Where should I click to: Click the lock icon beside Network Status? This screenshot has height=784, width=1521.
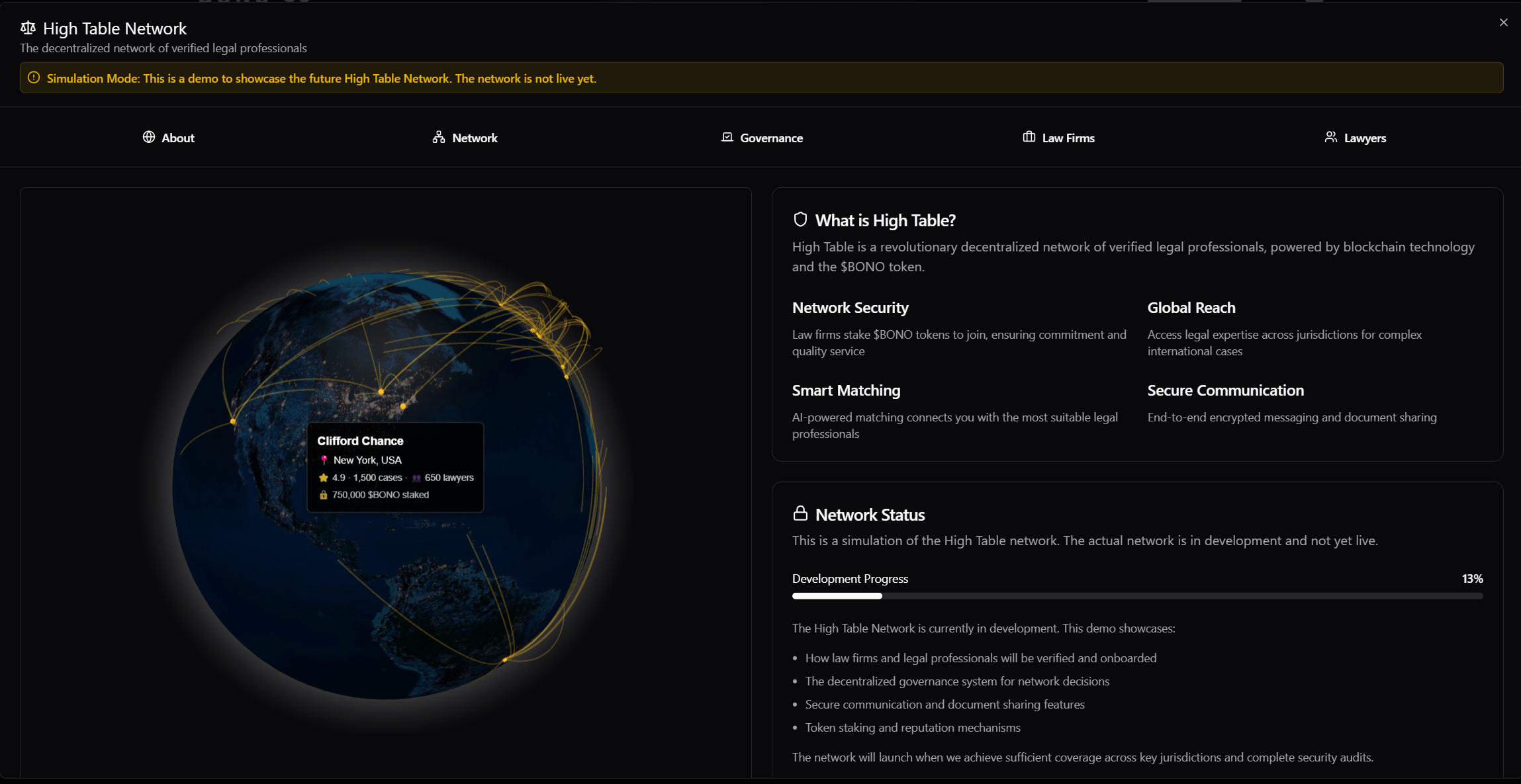(800, 513)
